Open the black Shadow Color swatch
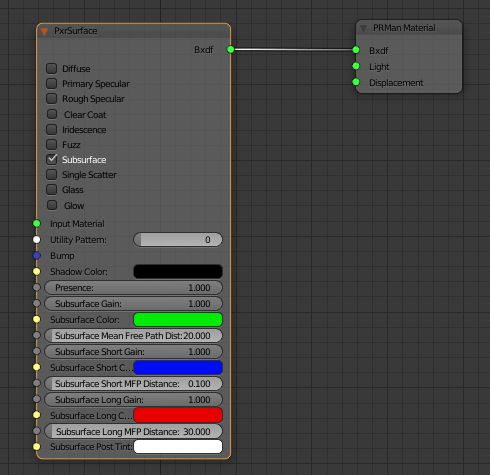Viewport: 490px width, 475px height. (178, 271)
